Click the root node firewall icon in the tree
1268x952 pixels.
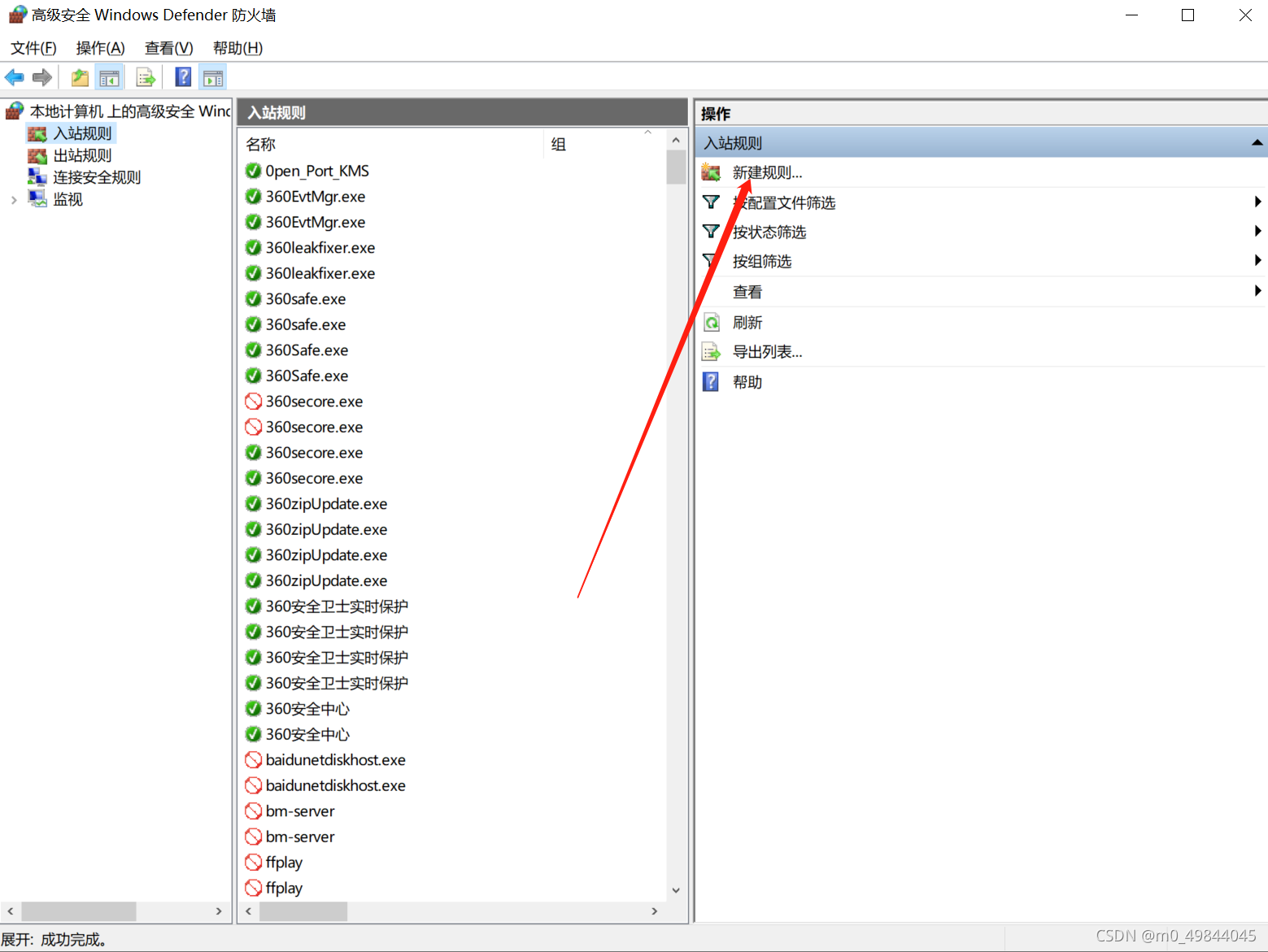click(15, 111)
